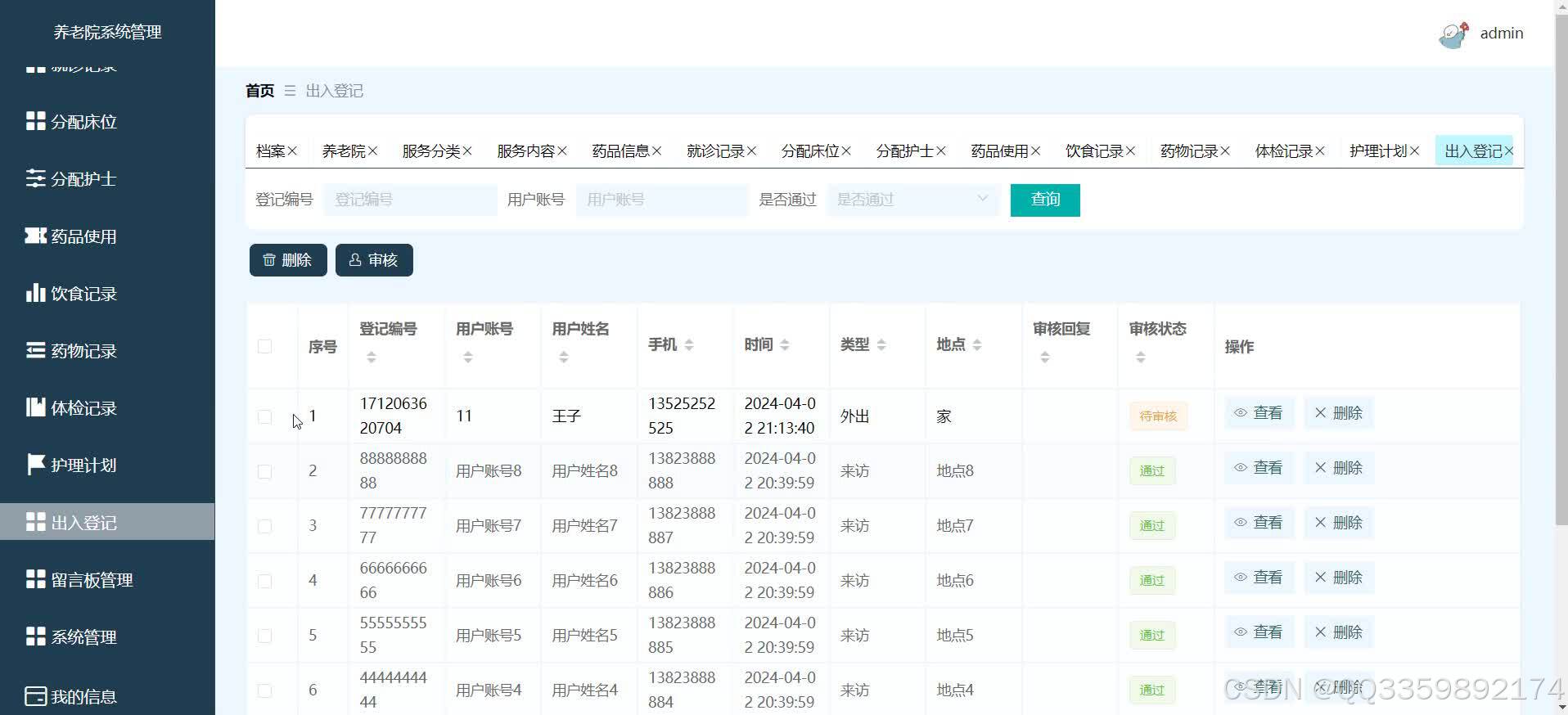The width and height of the screenshot is (1568, 715).
Task: Click the 查询 search button
Action: click(x=1045, y=200)
